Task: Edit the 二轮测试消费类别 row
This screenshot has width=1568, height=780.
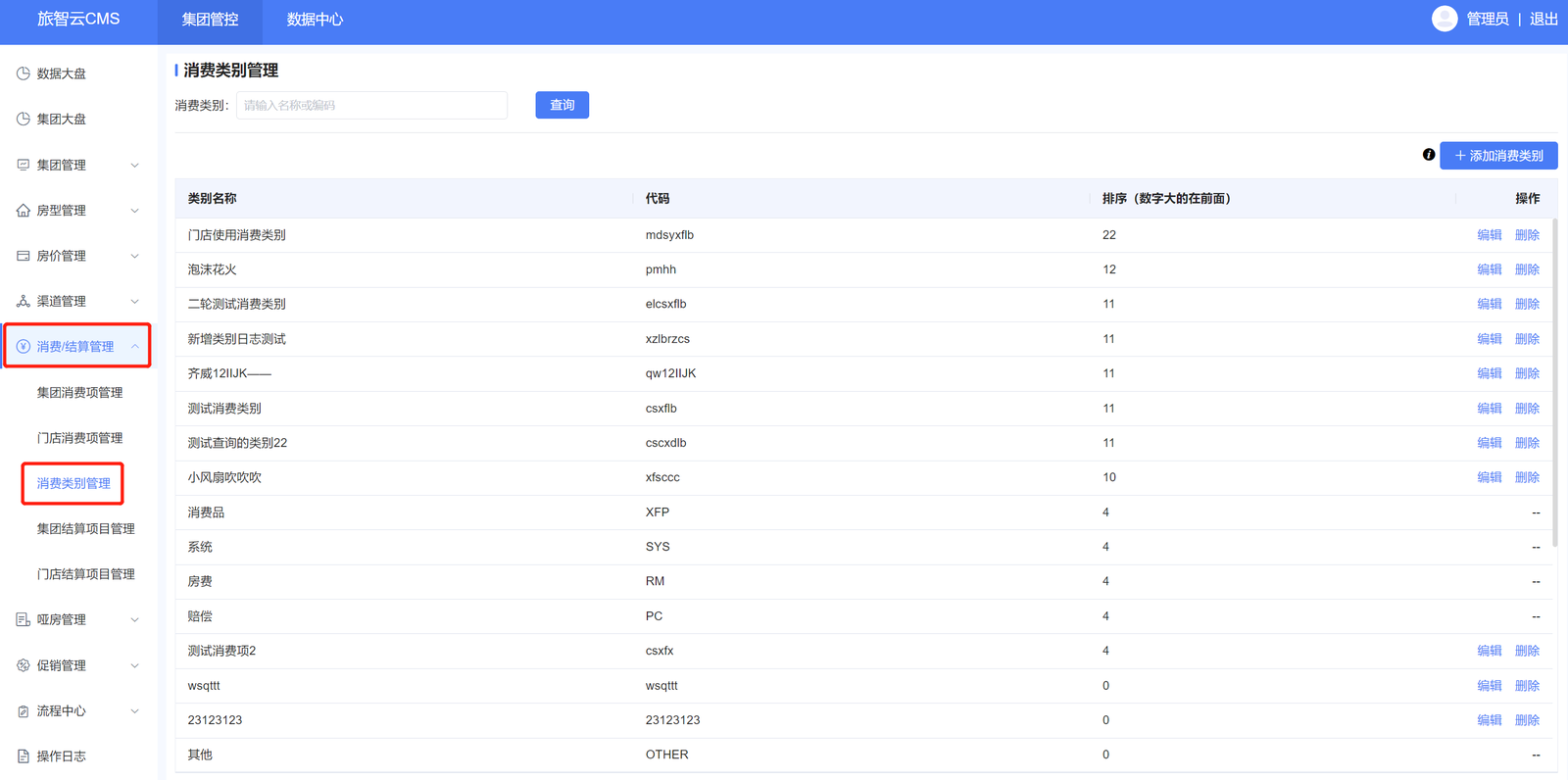Action: (1490, 304)
